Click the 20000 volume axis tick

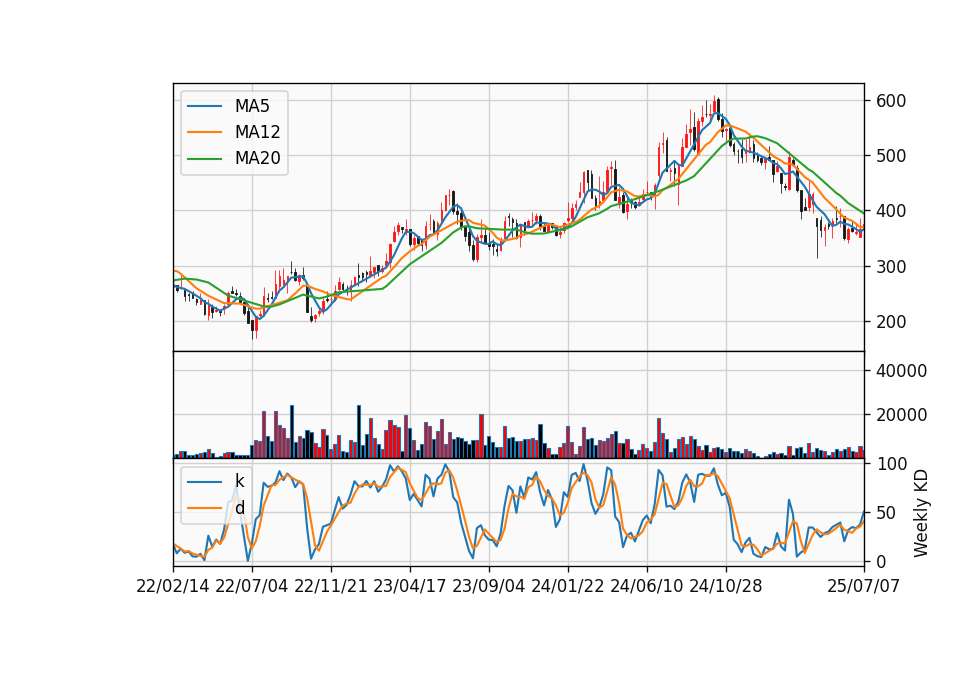click(901, 415)
